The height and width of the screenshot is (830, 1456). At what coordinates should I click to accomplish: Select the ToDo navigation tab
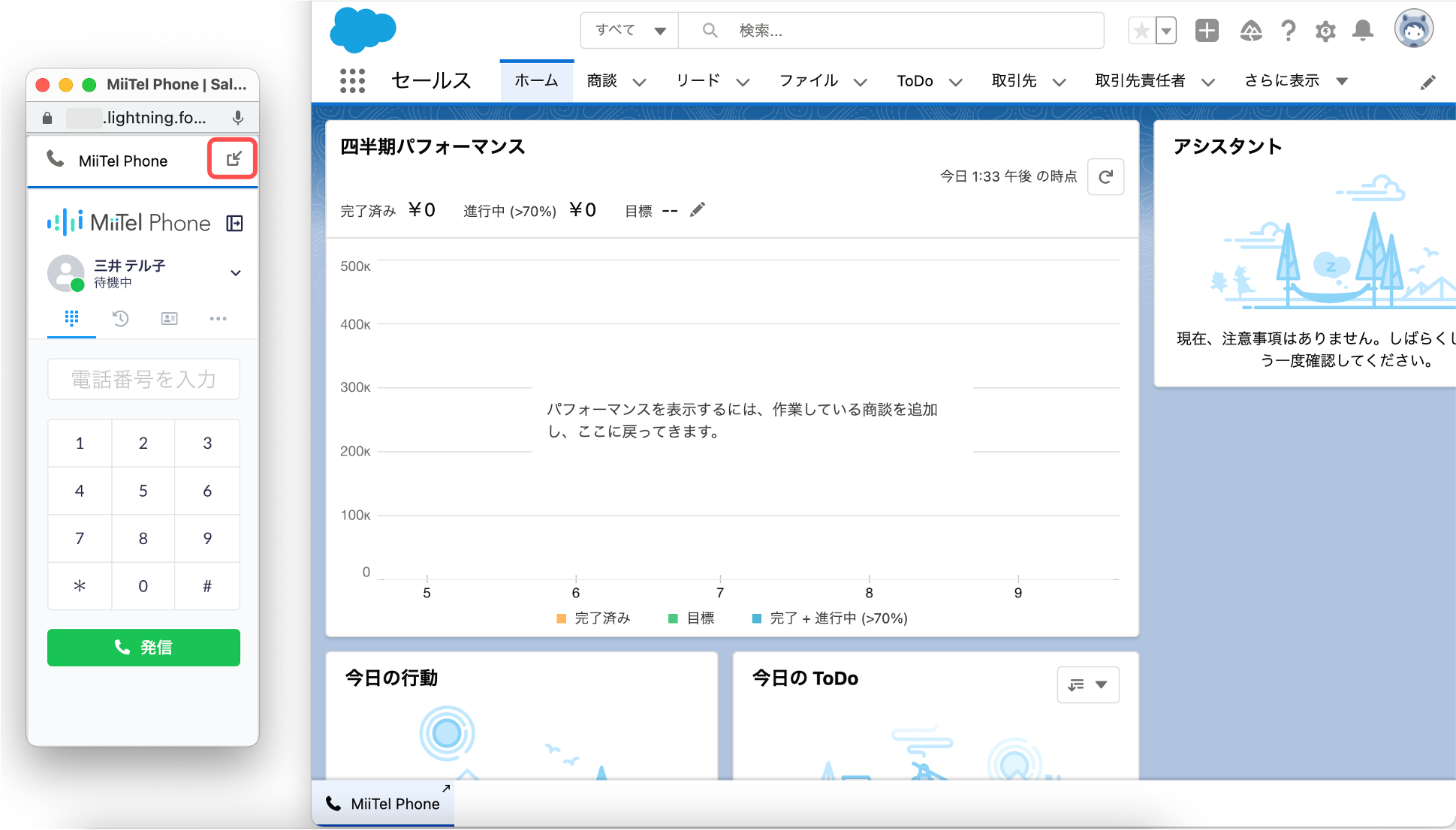(x=915, y=81)
